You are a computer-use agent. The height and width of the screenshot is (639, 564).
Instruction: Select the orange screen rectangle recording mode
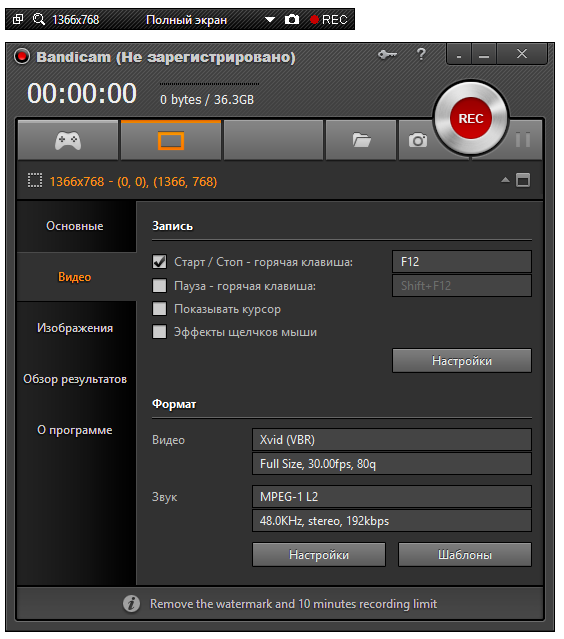click(x=171, y=140)
